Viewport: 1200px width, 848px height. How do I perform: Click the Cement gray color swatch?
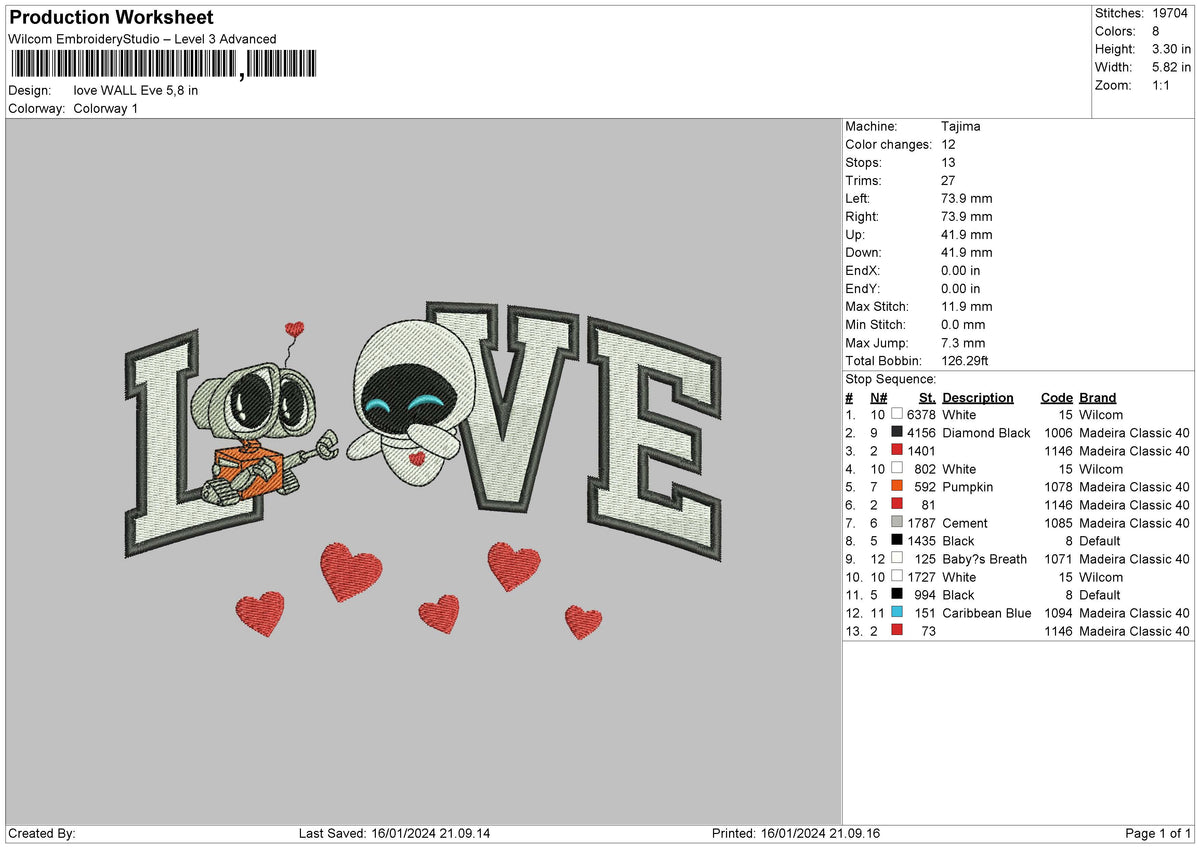click(x=897, y=522)
